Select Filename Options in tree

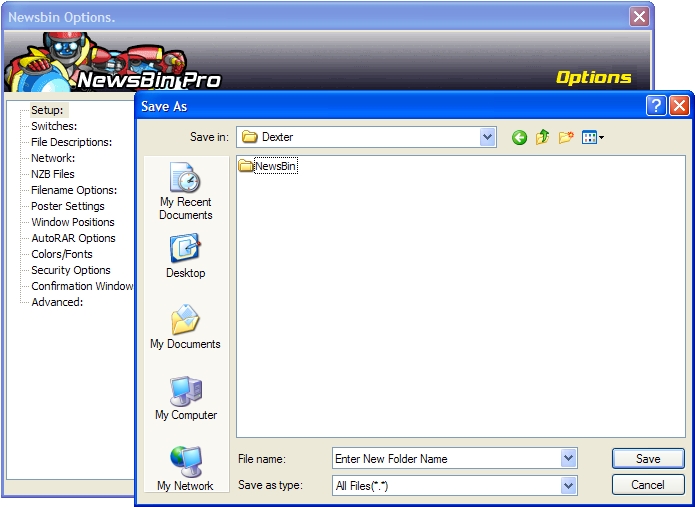point(74,190)
